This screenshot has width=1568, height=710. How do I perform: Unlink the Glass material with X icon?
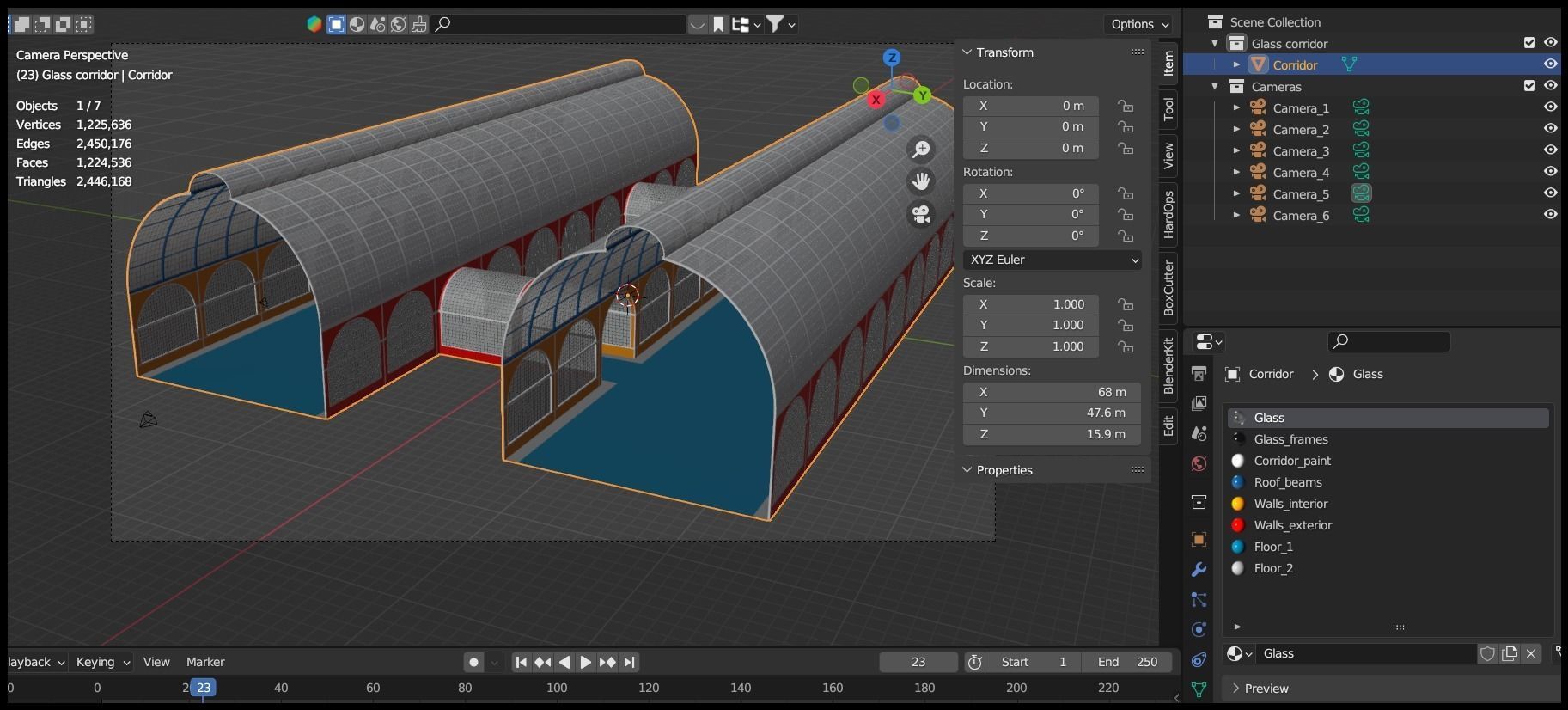point(1530,653)
